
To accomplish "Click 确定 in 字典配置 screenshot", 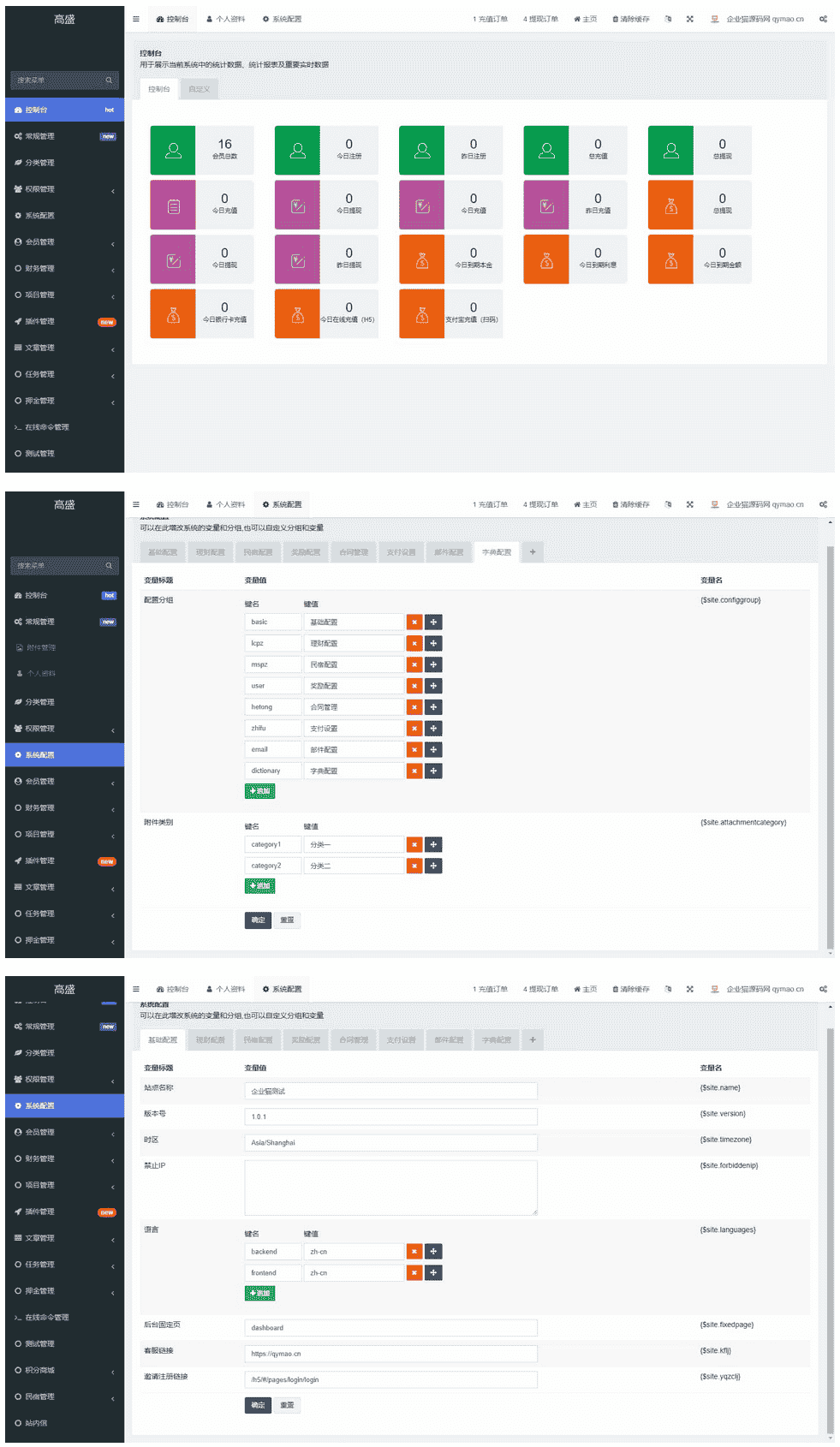I will pyautogui.click(x=258, y=920).
